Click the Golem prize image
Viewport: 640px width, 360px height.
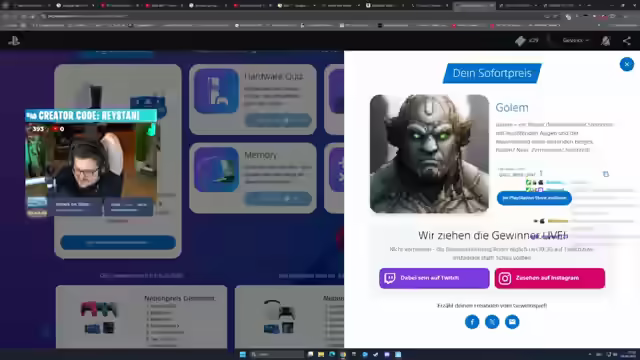pyautogui.click(x=429, y=154)
